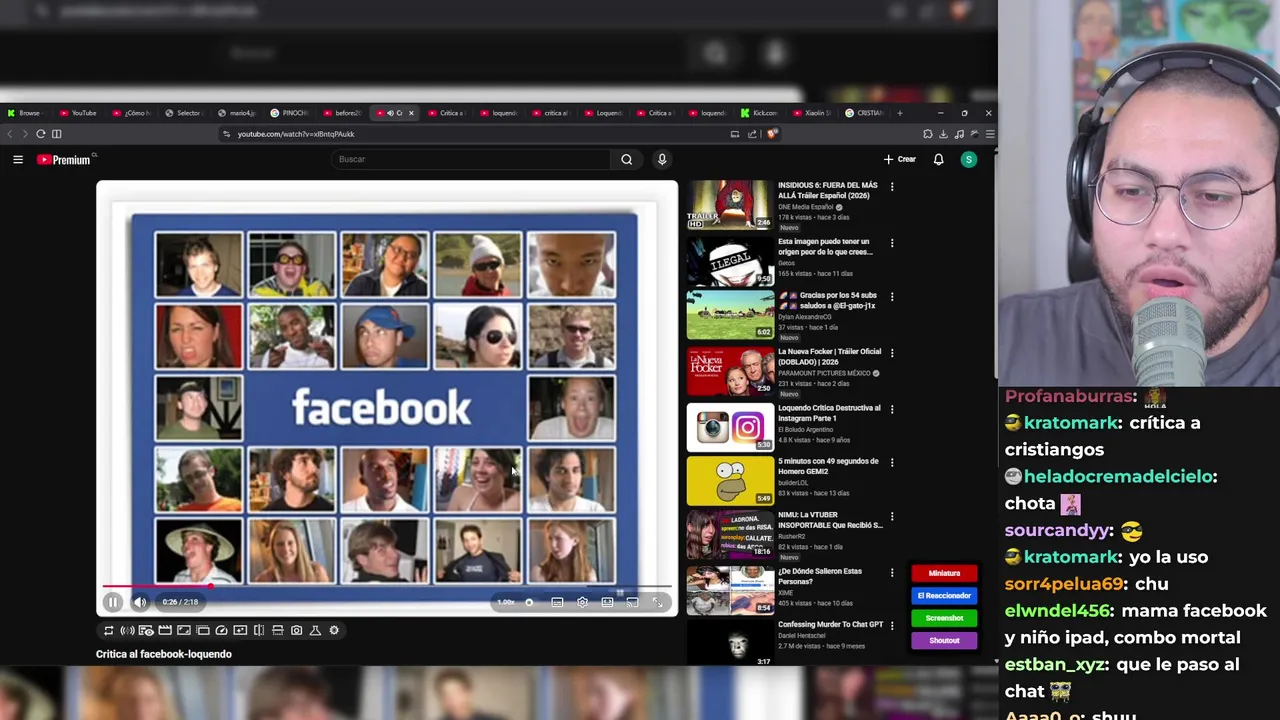Enter fullscreen from the player controls
This screenshot has width=1280, height=720.
pyautogui.click(x=657, y=602)
